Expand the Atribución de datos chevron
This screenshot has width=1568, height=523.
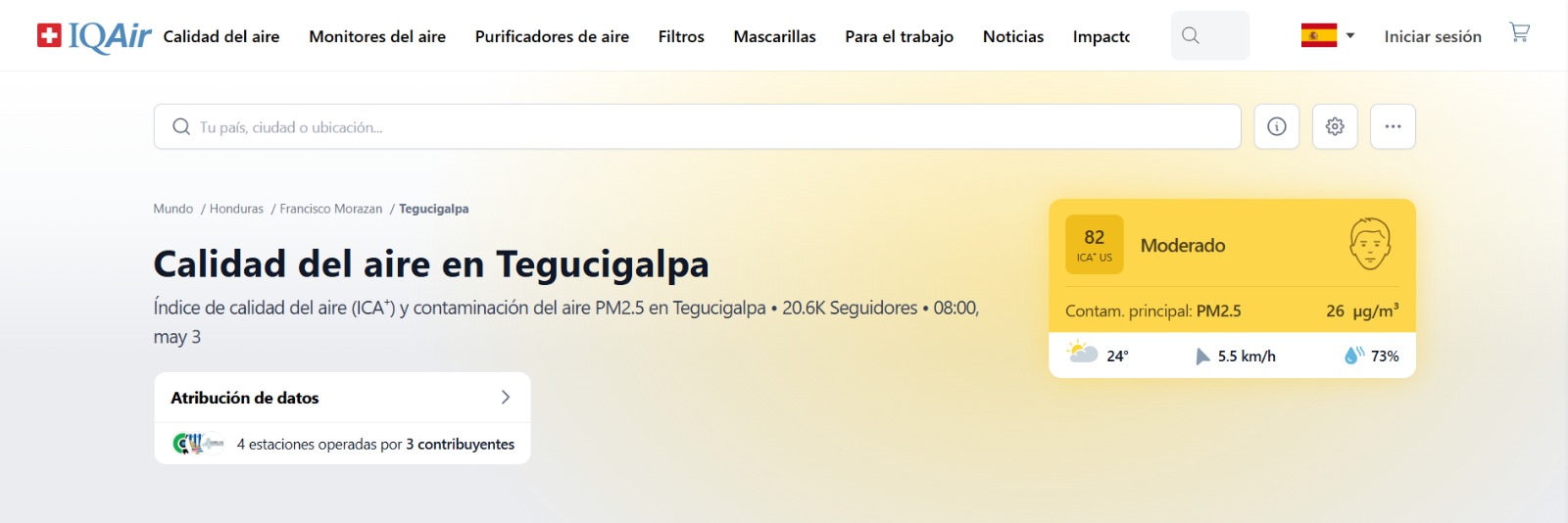click(x=506, y=397)
